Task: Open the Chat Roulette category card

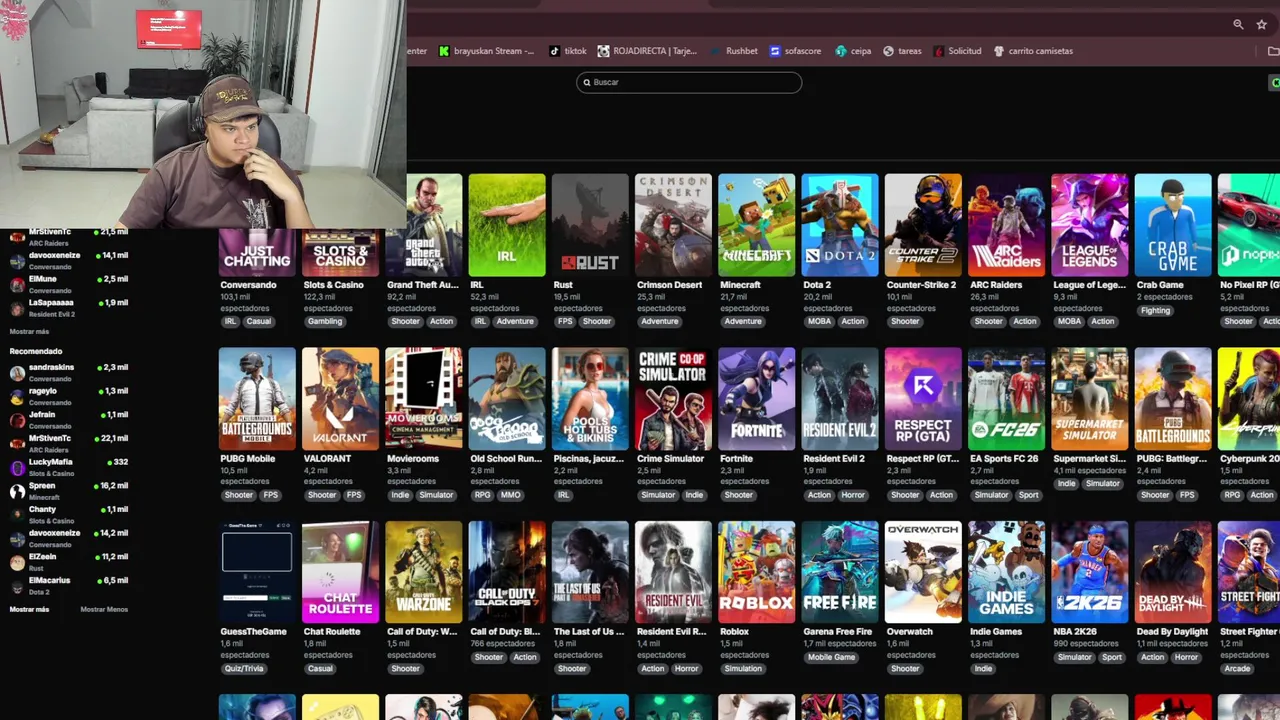Action: pos(340,572)
